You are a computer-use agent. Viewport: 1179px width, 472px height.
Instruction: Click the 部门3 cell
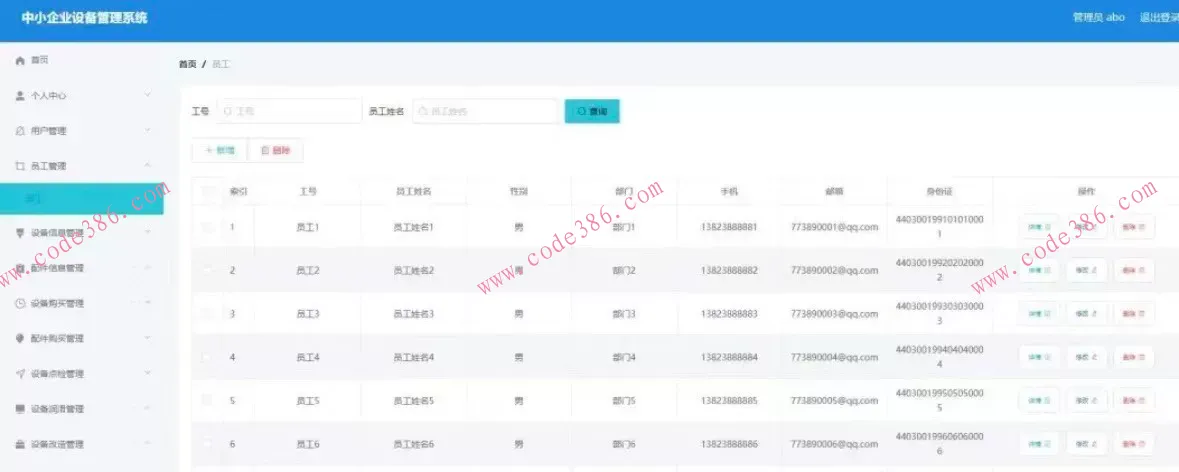pos(624,313)
